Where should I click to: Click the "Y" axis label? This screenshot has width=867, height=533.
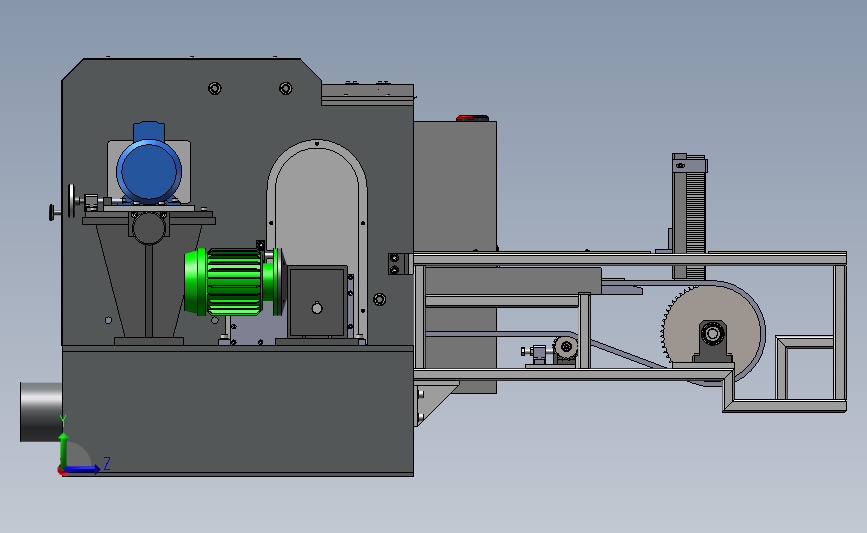(63, 422)
